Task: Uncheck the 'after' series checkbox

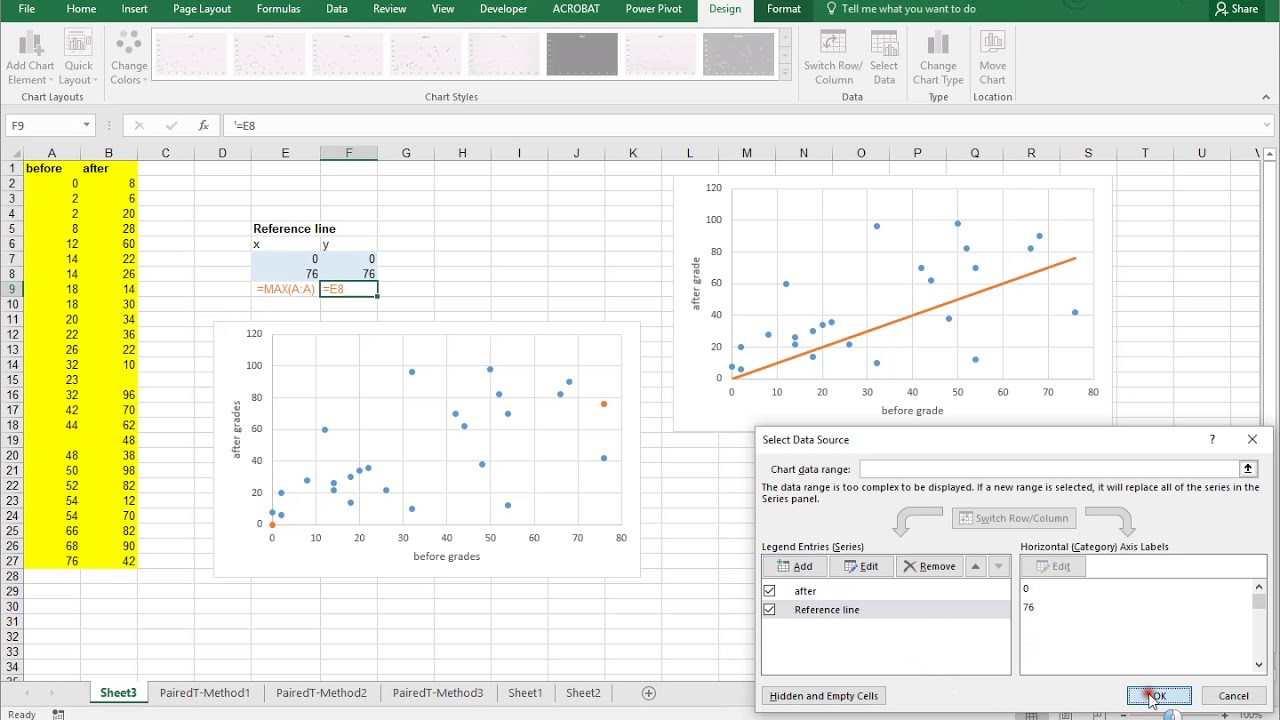Action: [x=769, y=591]
